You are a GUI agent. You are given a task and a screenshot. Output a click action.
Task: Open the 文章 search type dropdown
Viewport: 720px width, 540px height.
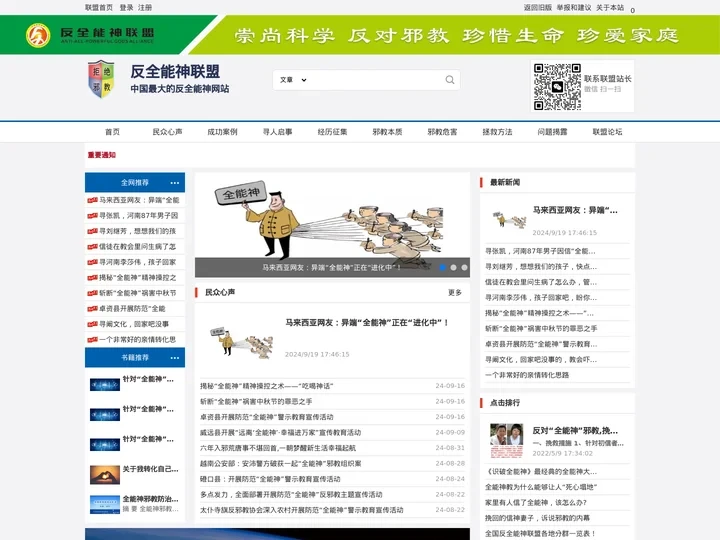[293, 80]
